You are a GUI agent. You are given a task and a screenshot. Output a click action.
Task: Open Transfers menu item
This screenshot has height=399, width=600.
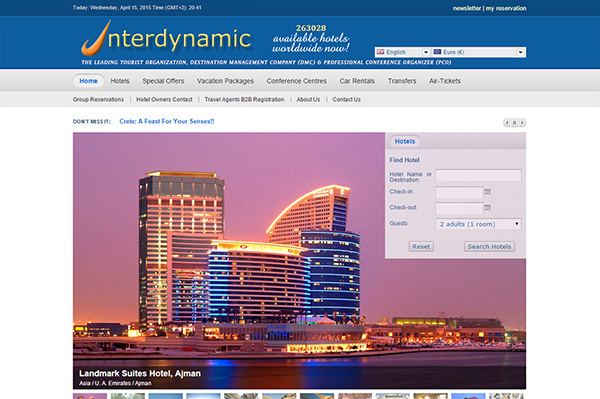(402, 81)
